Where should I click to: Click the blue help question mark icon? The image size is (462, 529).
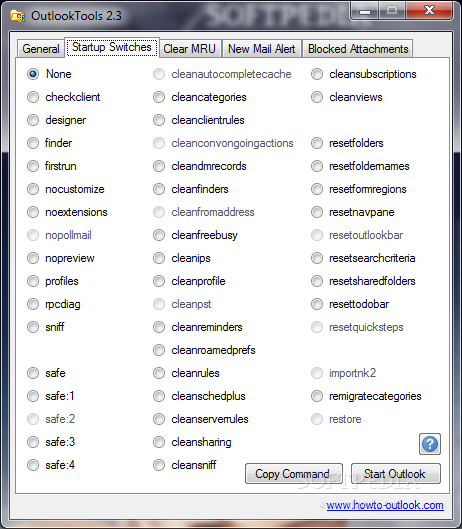430,444
